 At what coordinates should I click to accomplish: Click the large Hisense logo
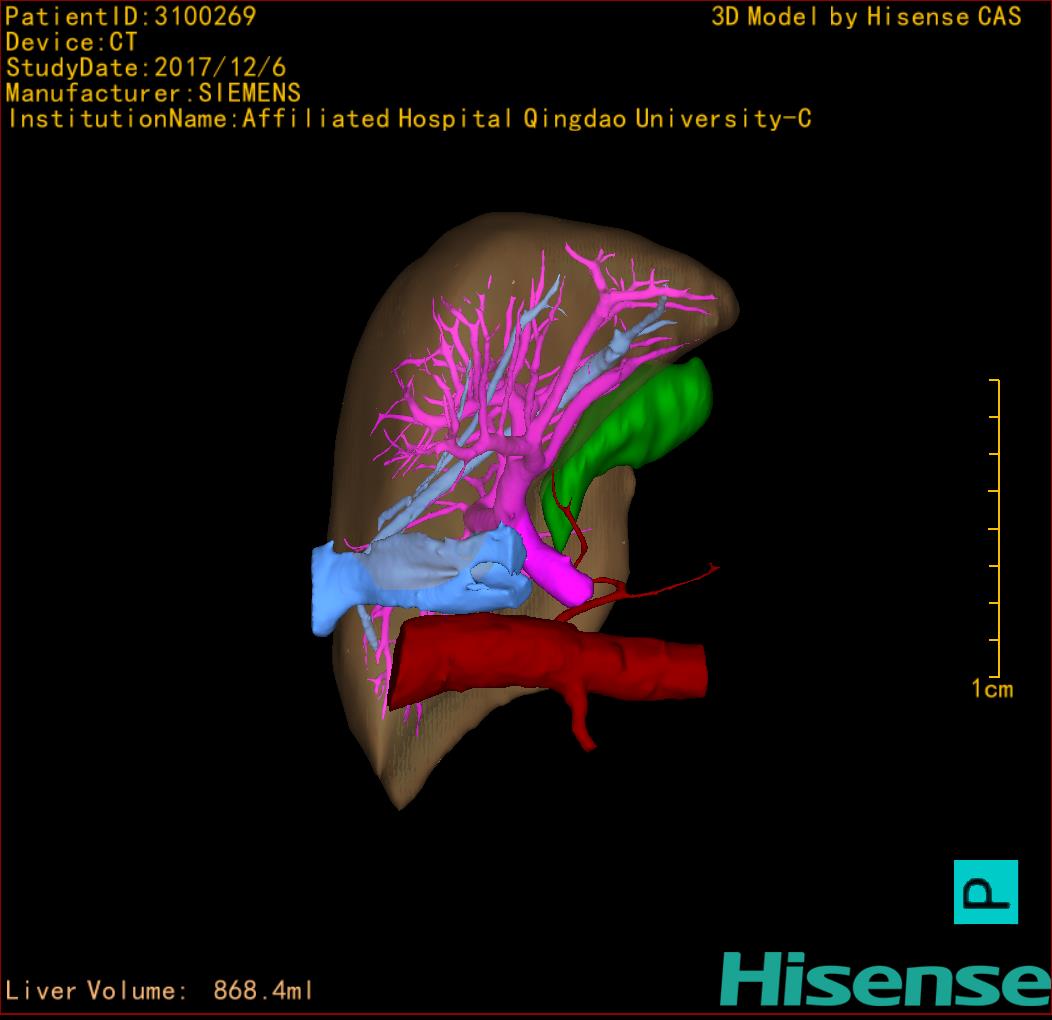pyautogui.click(x=884, y=979)
